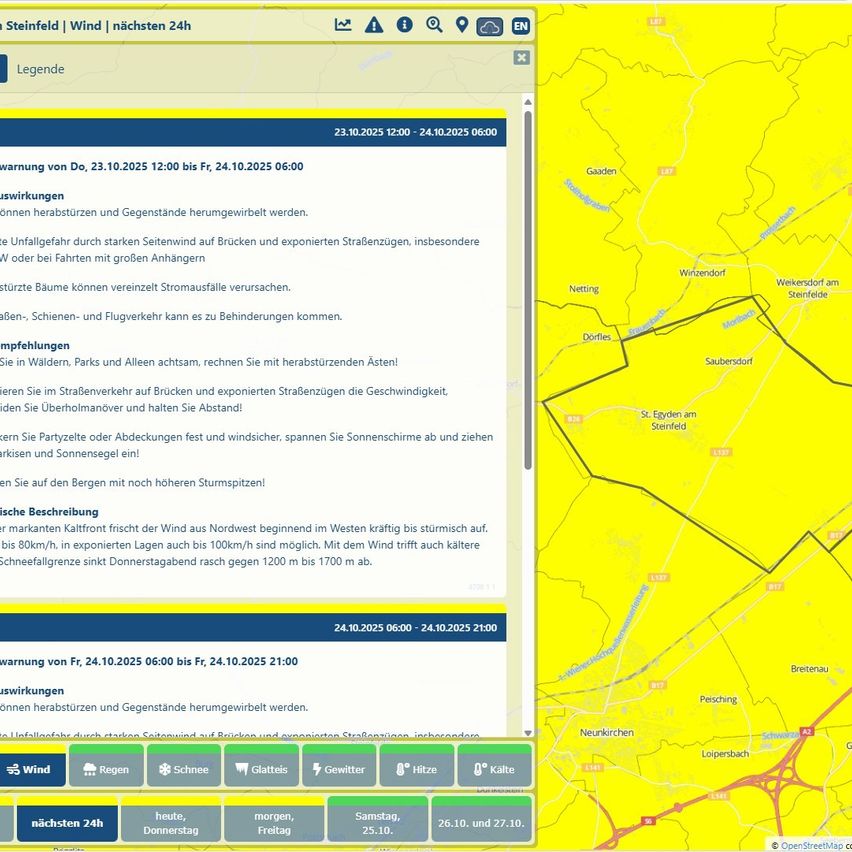Viewport: 852px width, 852px height.
Task: Open the OpenStreetMap attribution link
Action: [811, 846]
